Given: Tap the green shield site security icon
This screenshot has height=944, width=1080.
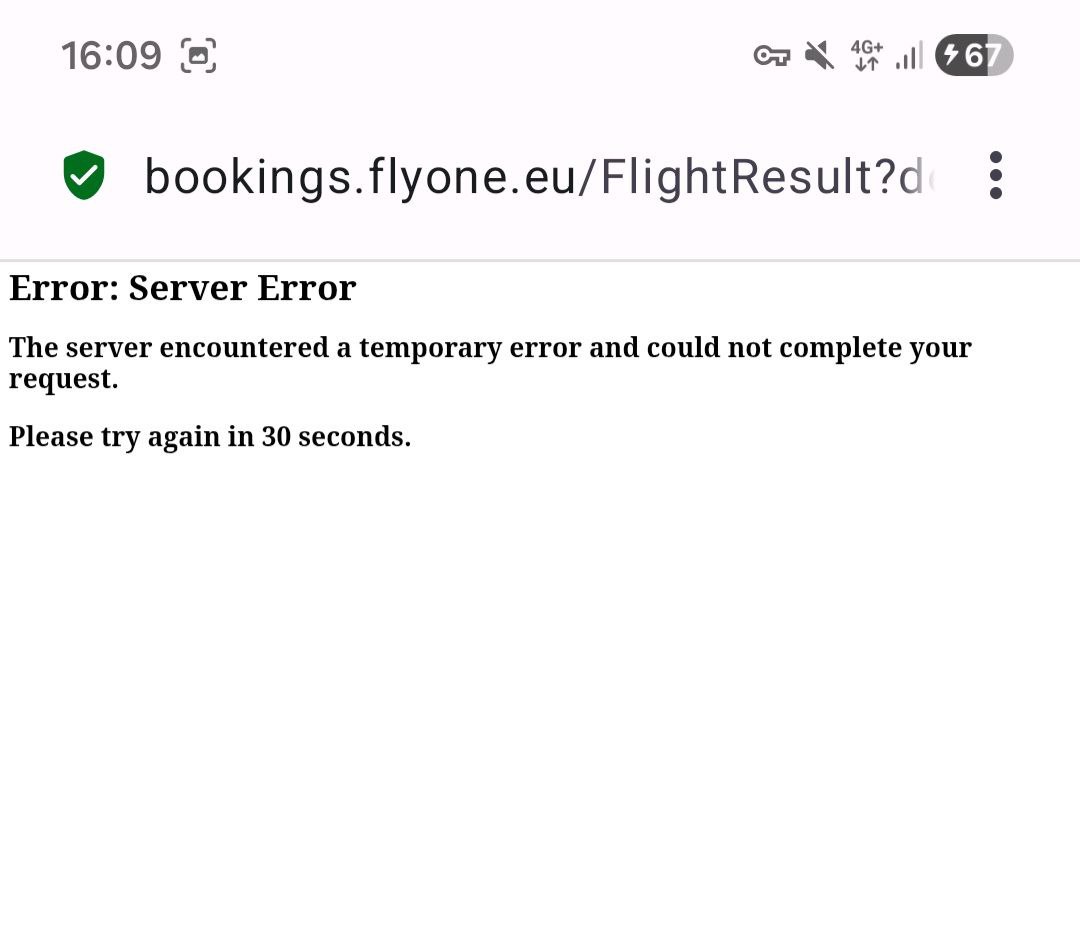Looking at the screenshot, I should (84, 176).
